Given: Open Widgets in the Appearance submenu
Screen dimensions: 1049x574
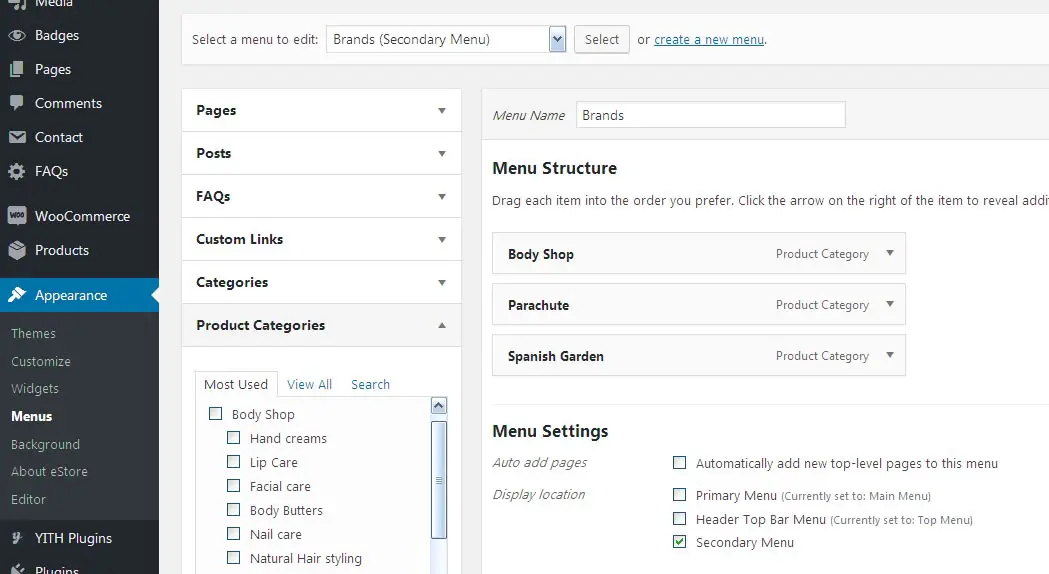Looking at the screenshot, I should pos(35,389).
